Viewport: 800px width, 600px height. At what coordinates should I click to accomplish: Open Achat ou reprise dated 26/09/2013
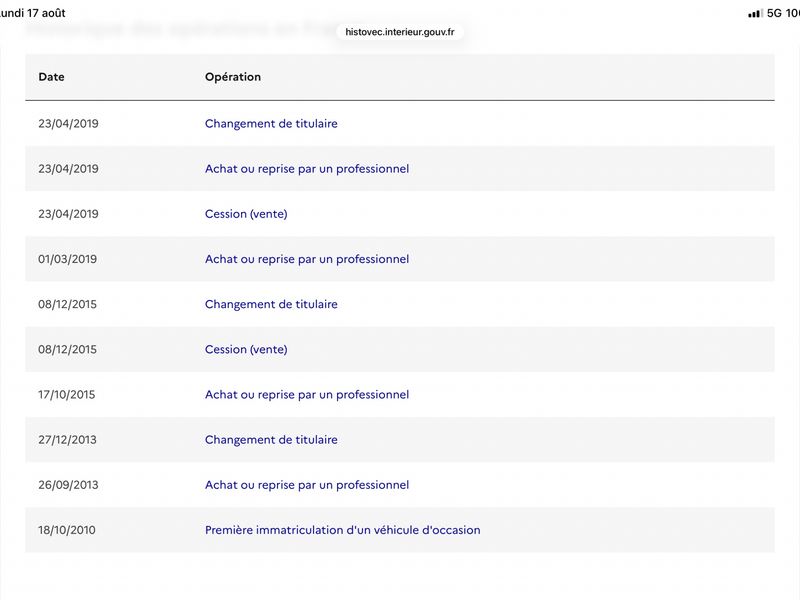[307, 485]
